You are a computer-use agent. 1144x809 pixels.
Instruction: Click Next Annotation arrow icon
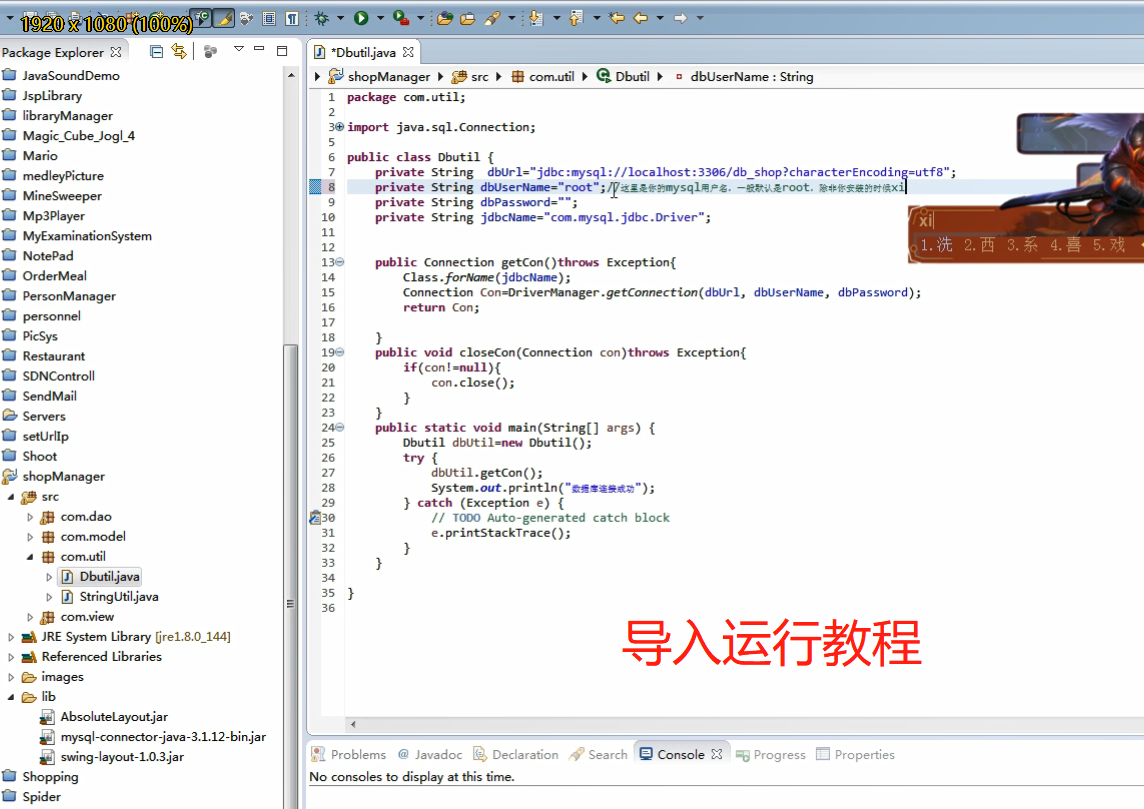[x=536, y=18]
